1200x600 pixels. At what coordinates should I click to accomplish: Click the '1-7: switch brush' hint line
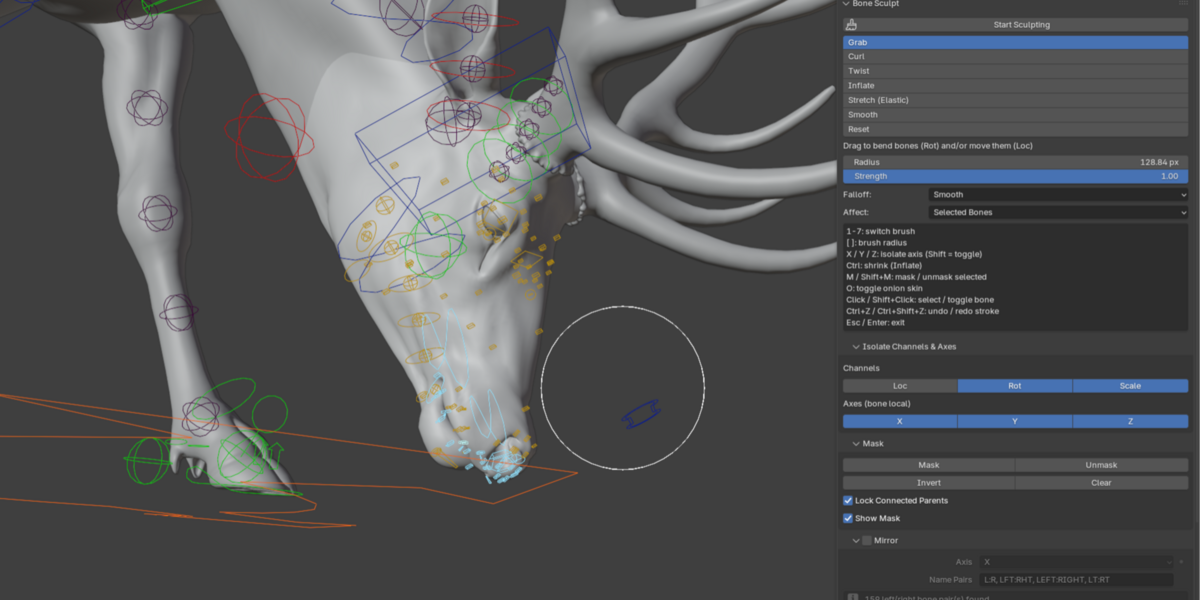(881, 231)
